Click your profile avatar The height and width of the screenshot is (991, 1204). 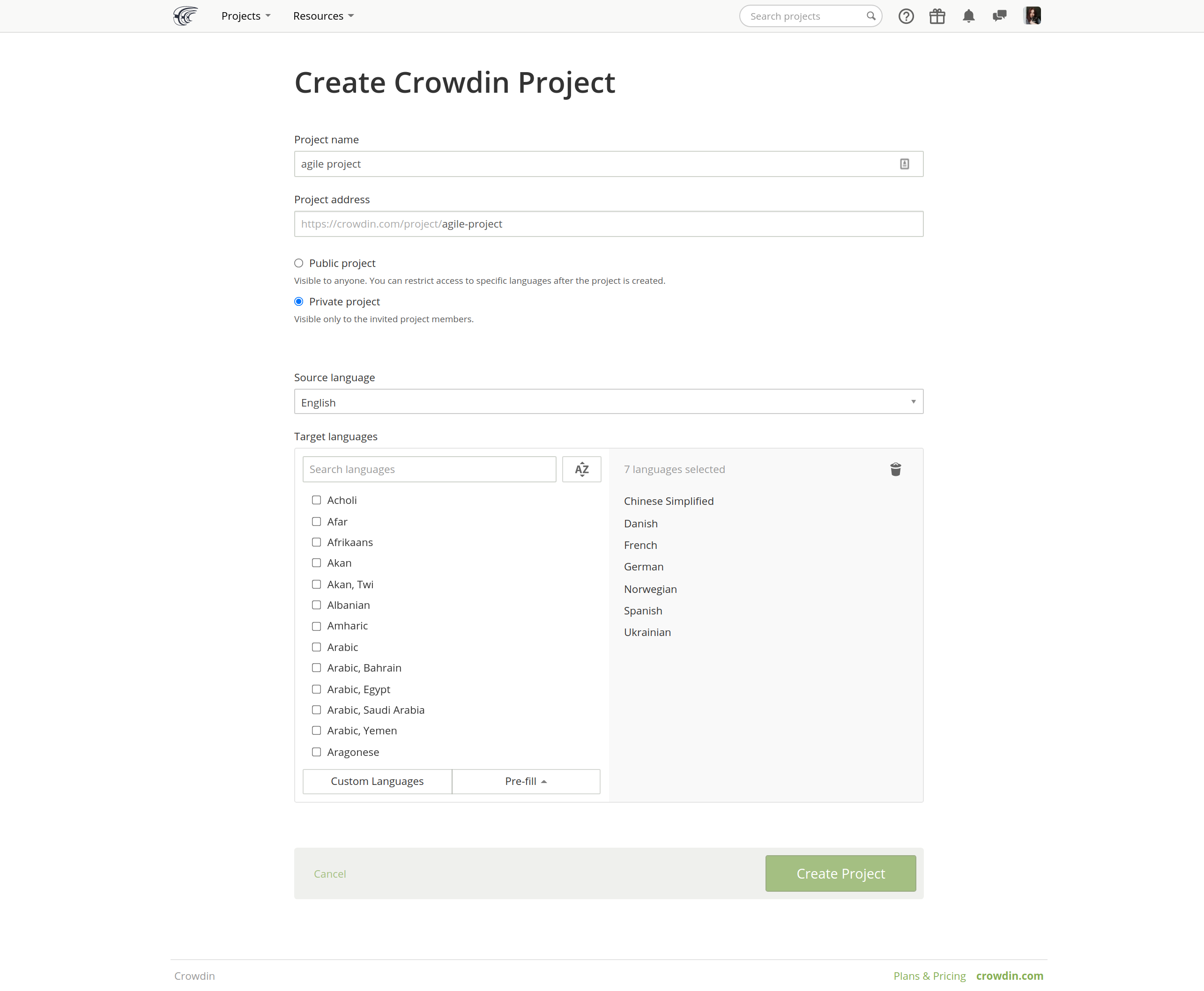[x=1032, y=16]
